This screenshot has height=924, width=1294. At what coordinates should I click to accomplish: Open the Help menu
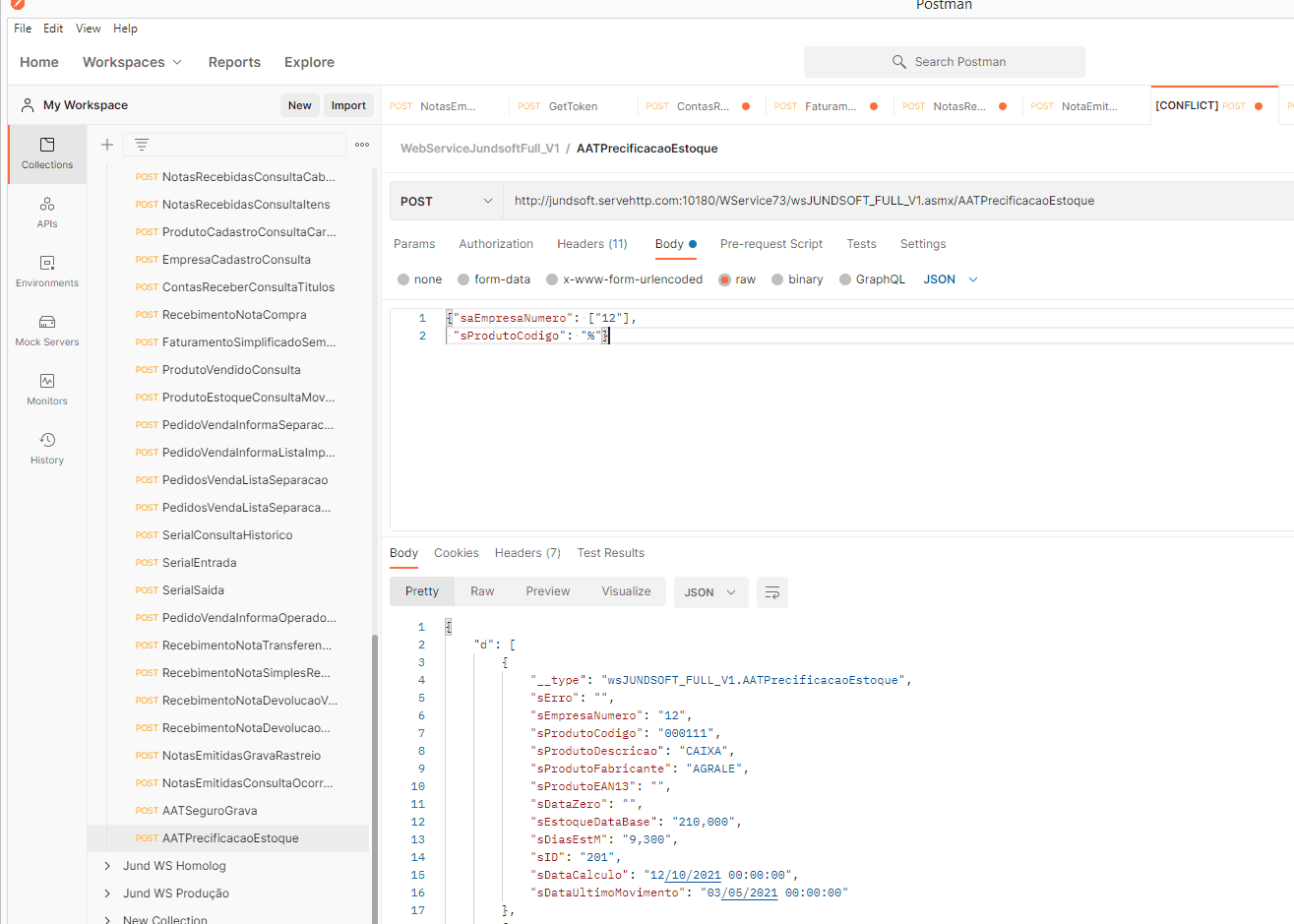(125, 29)
